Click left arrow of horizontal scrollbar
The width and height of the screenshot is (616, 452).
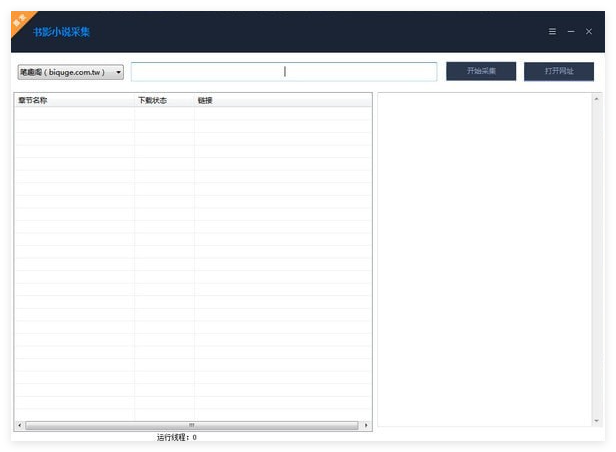[19, 425]
